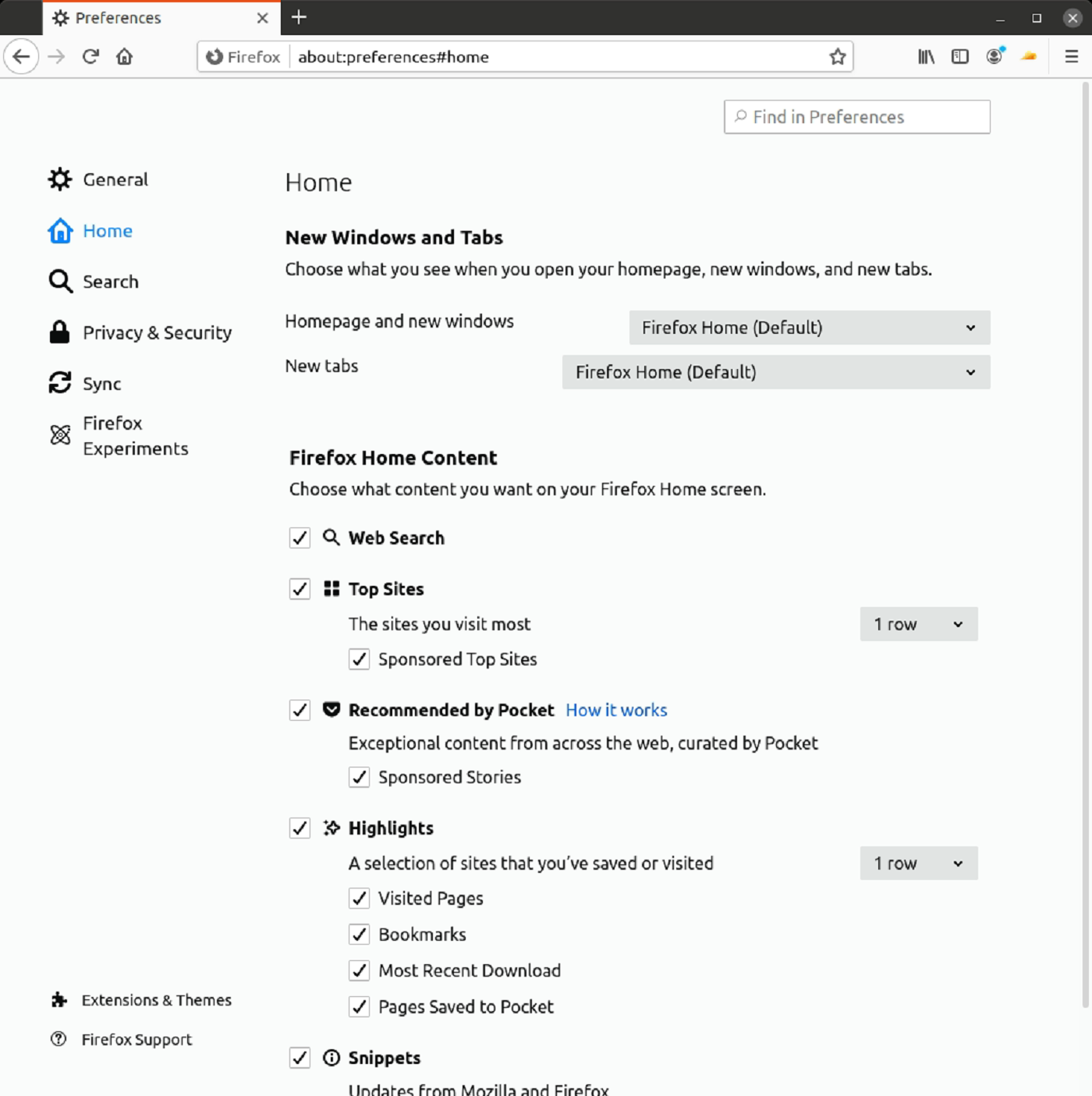Open the Homepage and new windows dropdown
This screenshot has height=1096, width=1092.
808,328
